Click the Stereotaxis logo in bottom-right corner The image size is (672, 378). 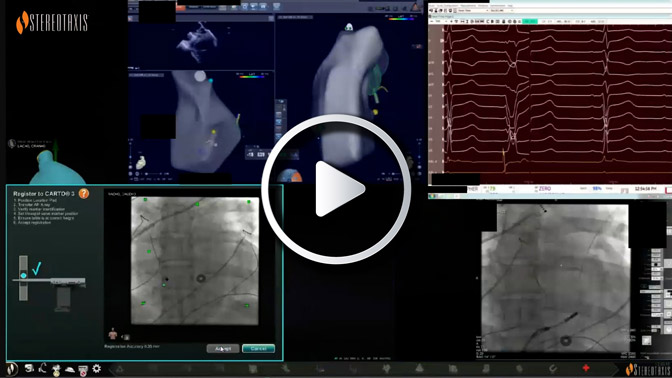point(647,369)
